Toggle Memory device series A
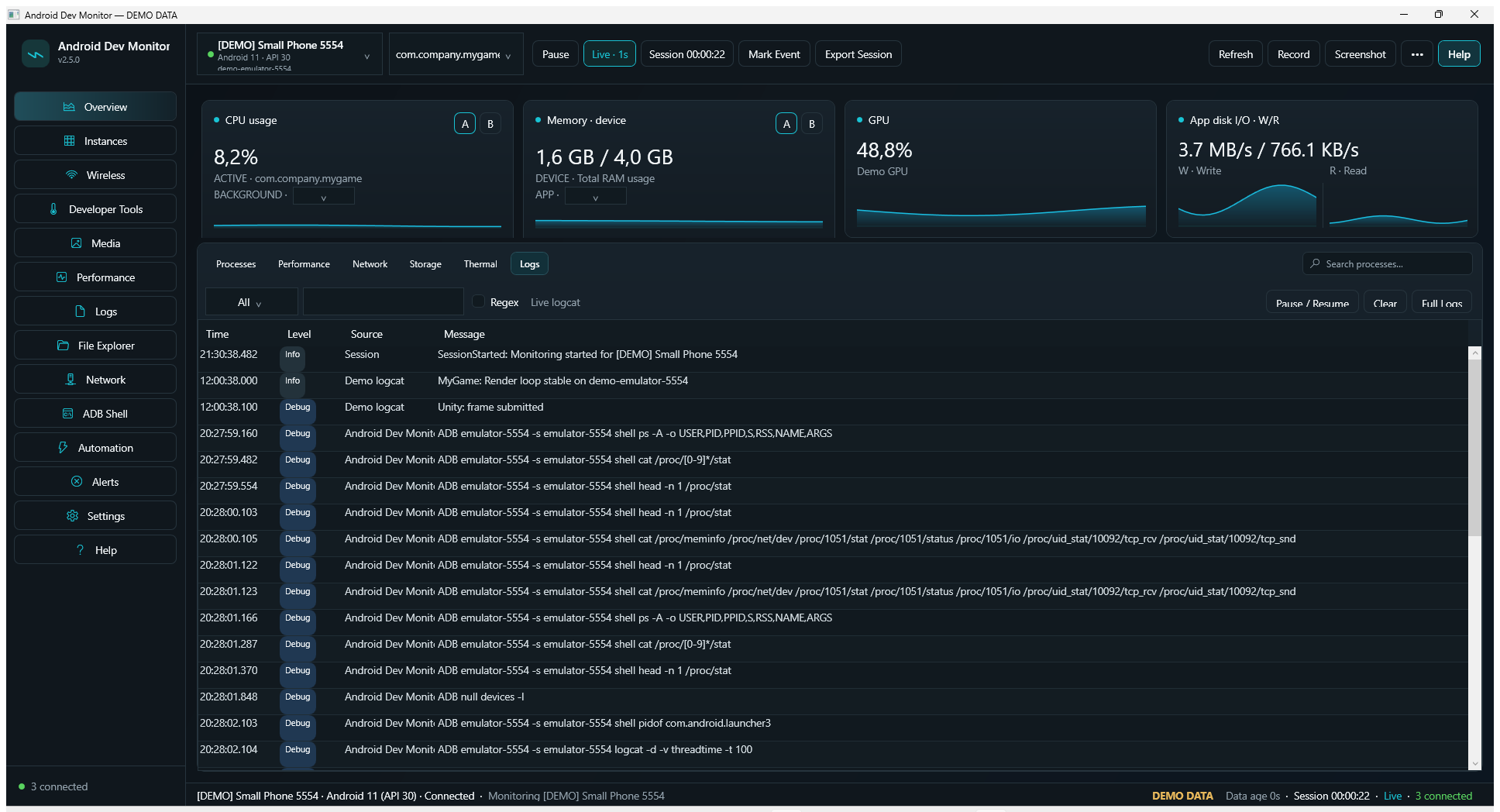Screen dimensions: 1500x812 [786, 124]
